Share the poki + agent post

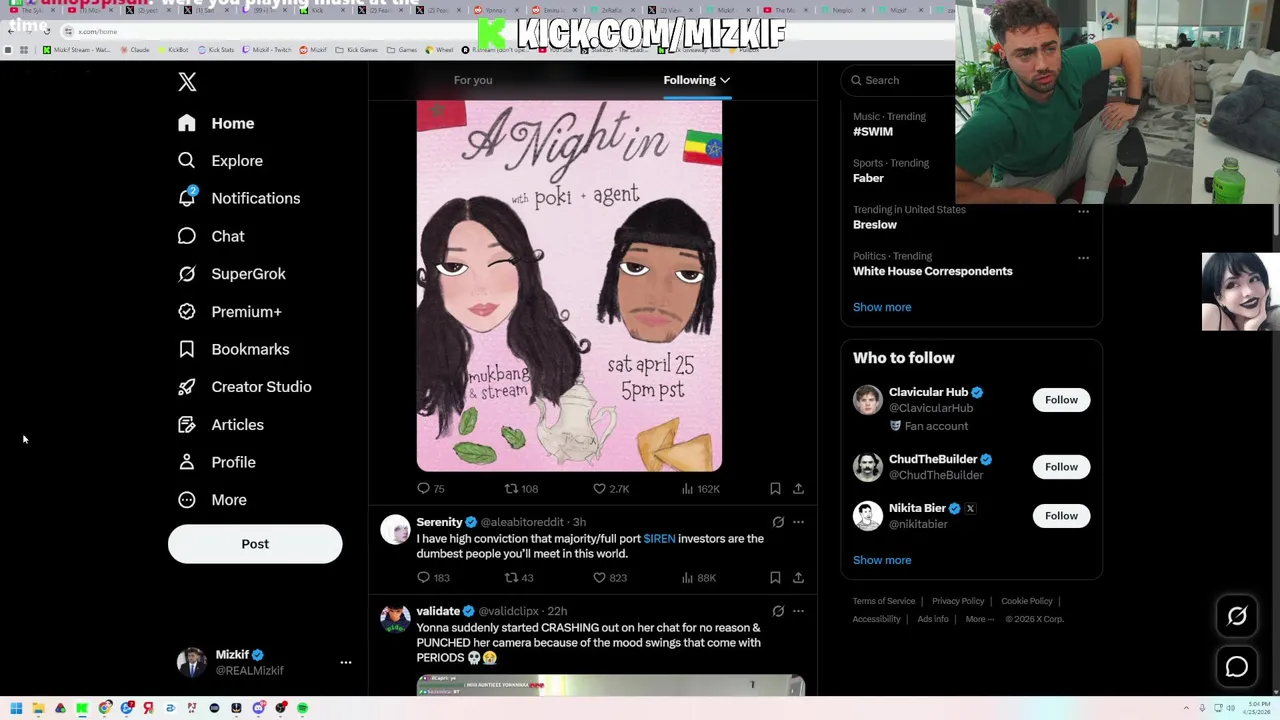(x=798, y=489)
